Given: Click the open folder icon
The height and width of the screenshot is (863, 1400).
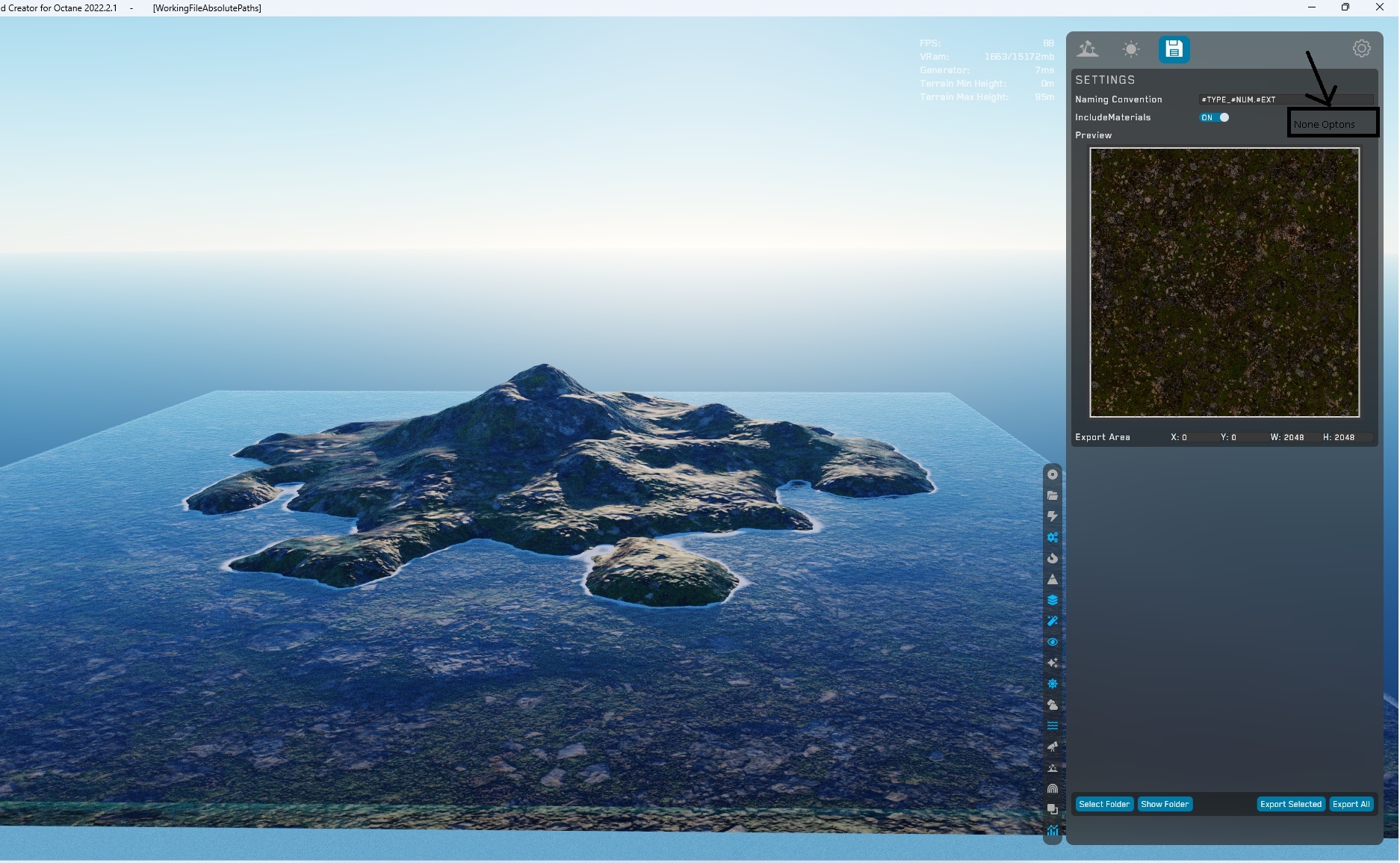Looking at the screenshot, I should (1053, 495).
